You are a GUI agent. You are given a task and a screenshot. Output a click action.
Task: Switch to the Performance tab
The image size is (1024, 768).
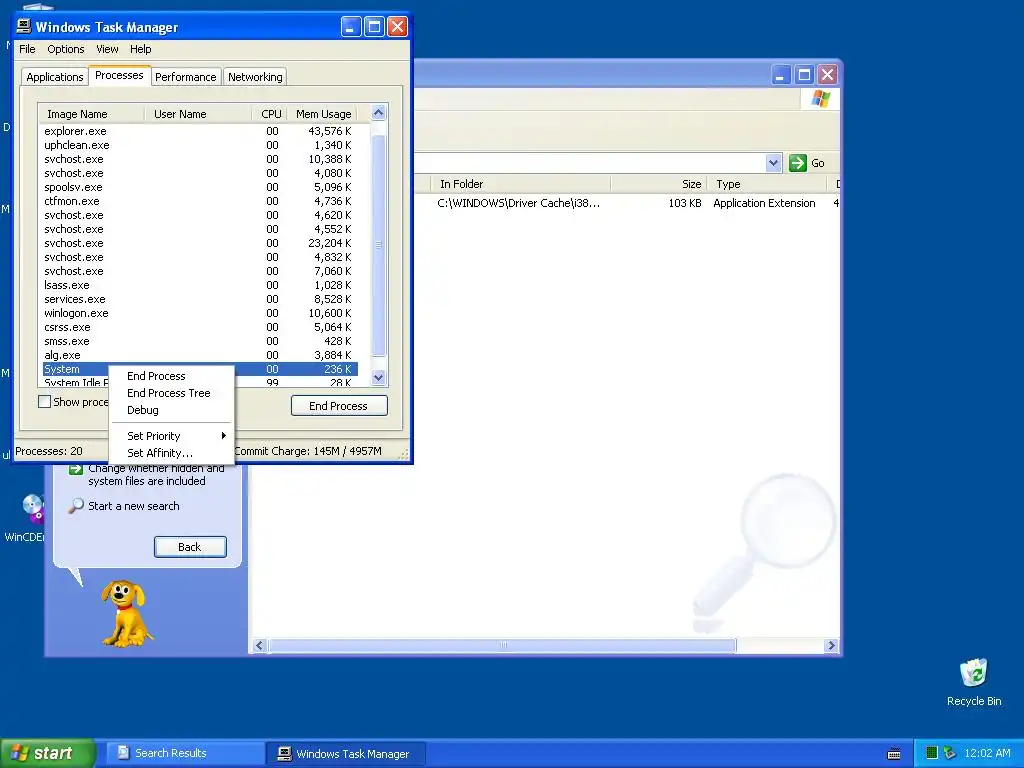185,77
